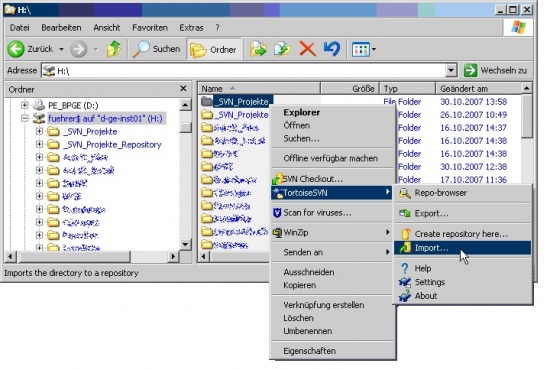
Task: Click the views icon in toolbar
Action: tap(360, 49)
